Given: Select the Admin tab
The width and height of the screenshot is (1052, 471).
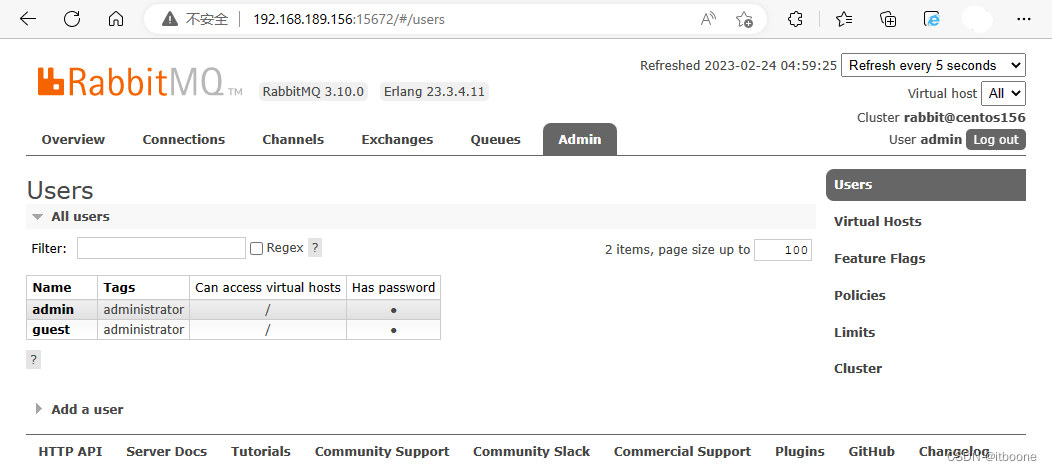Looking at the screenshot, I should coord(580,139).
